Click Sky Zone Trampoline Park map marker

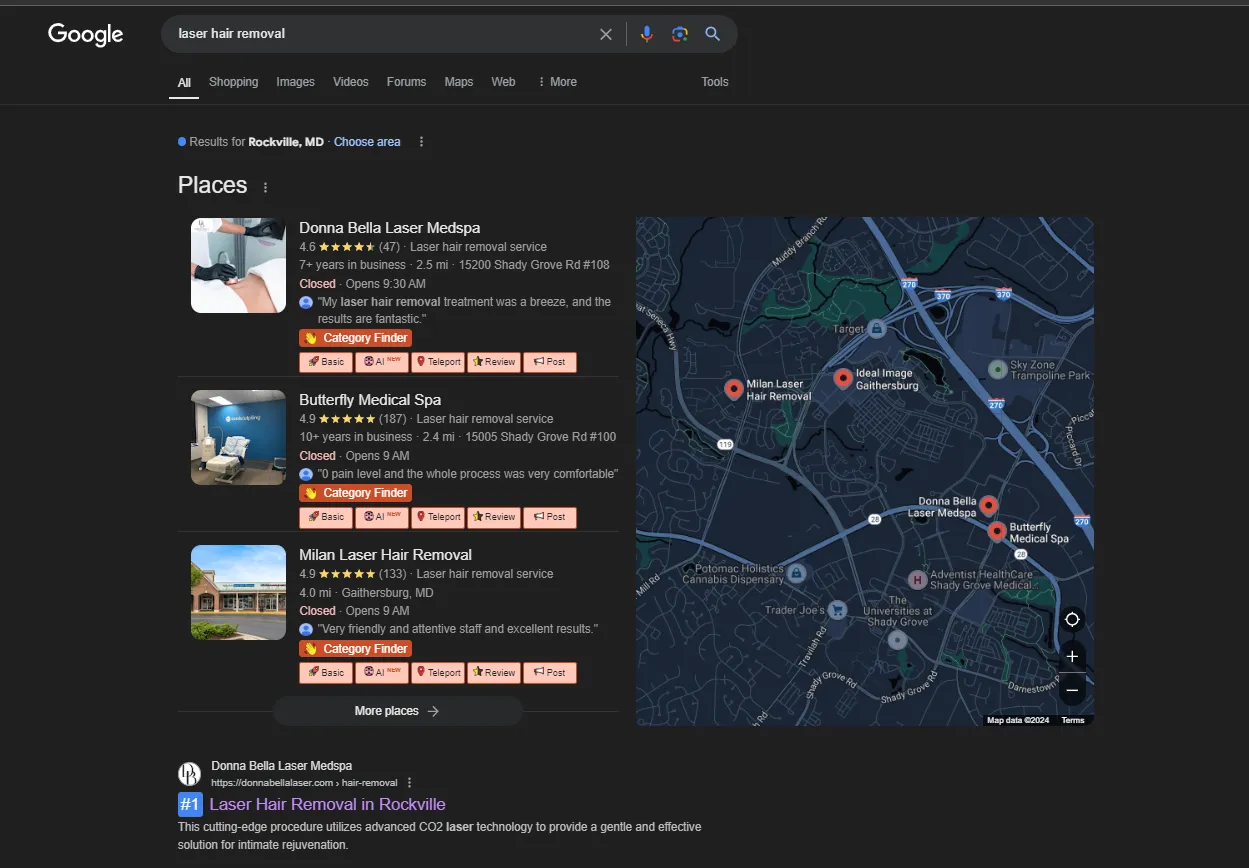click(x=997, y=370)
